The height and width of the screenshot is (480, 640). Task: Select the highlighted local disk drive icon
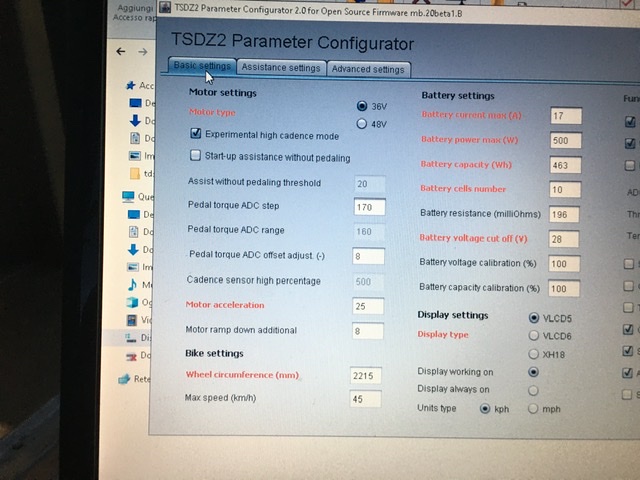[131, 338]
